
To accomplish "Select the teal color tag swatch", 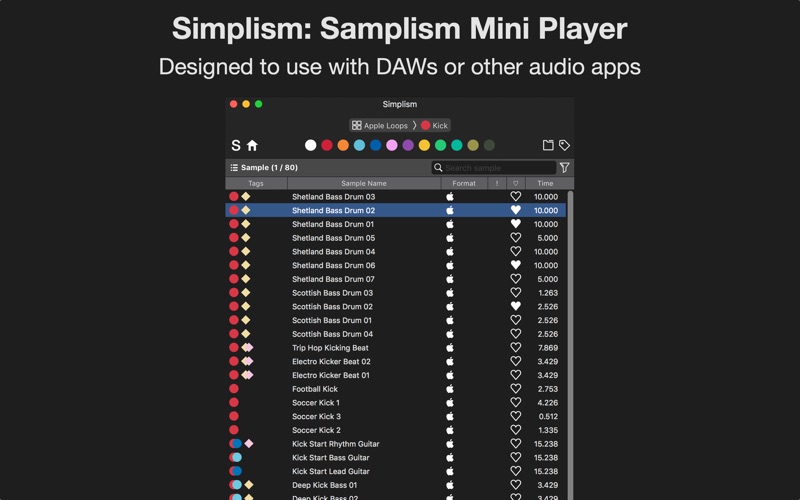I will [457, 145].
